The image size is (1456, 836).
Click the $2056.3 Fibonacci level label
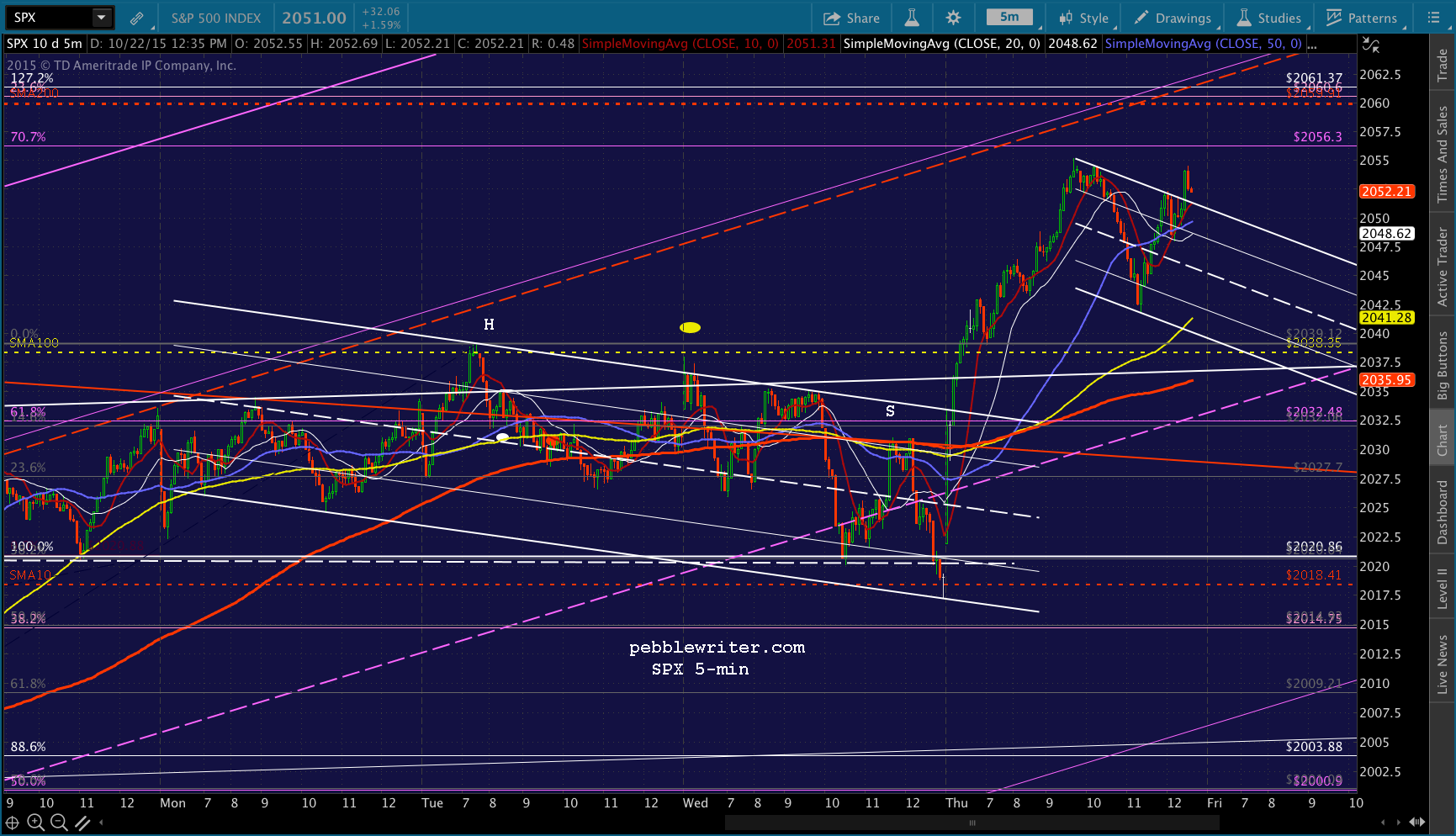pos(1318,137)
